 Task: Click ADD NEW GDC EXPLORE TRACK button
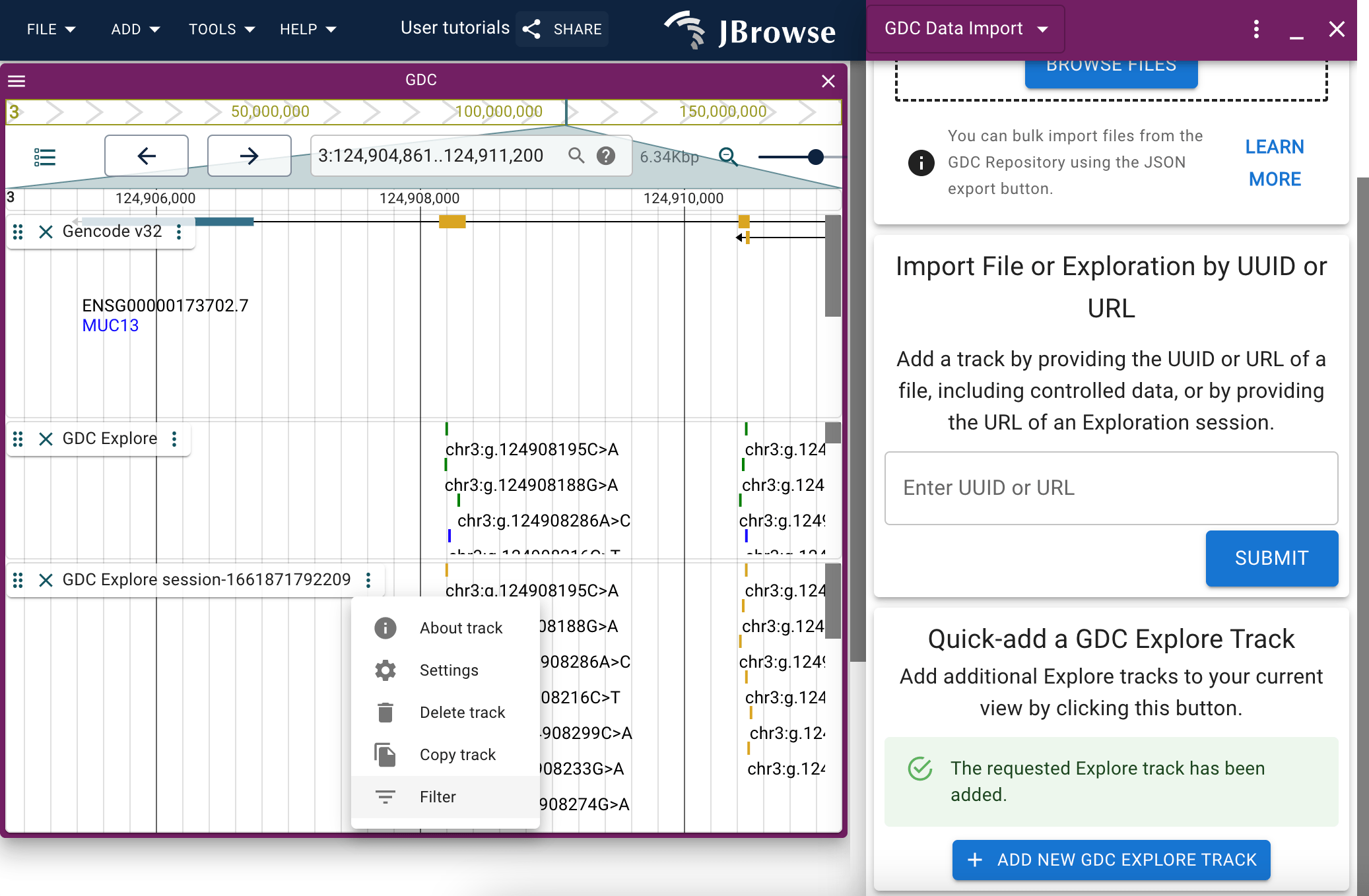click(x=1111, y=860)
